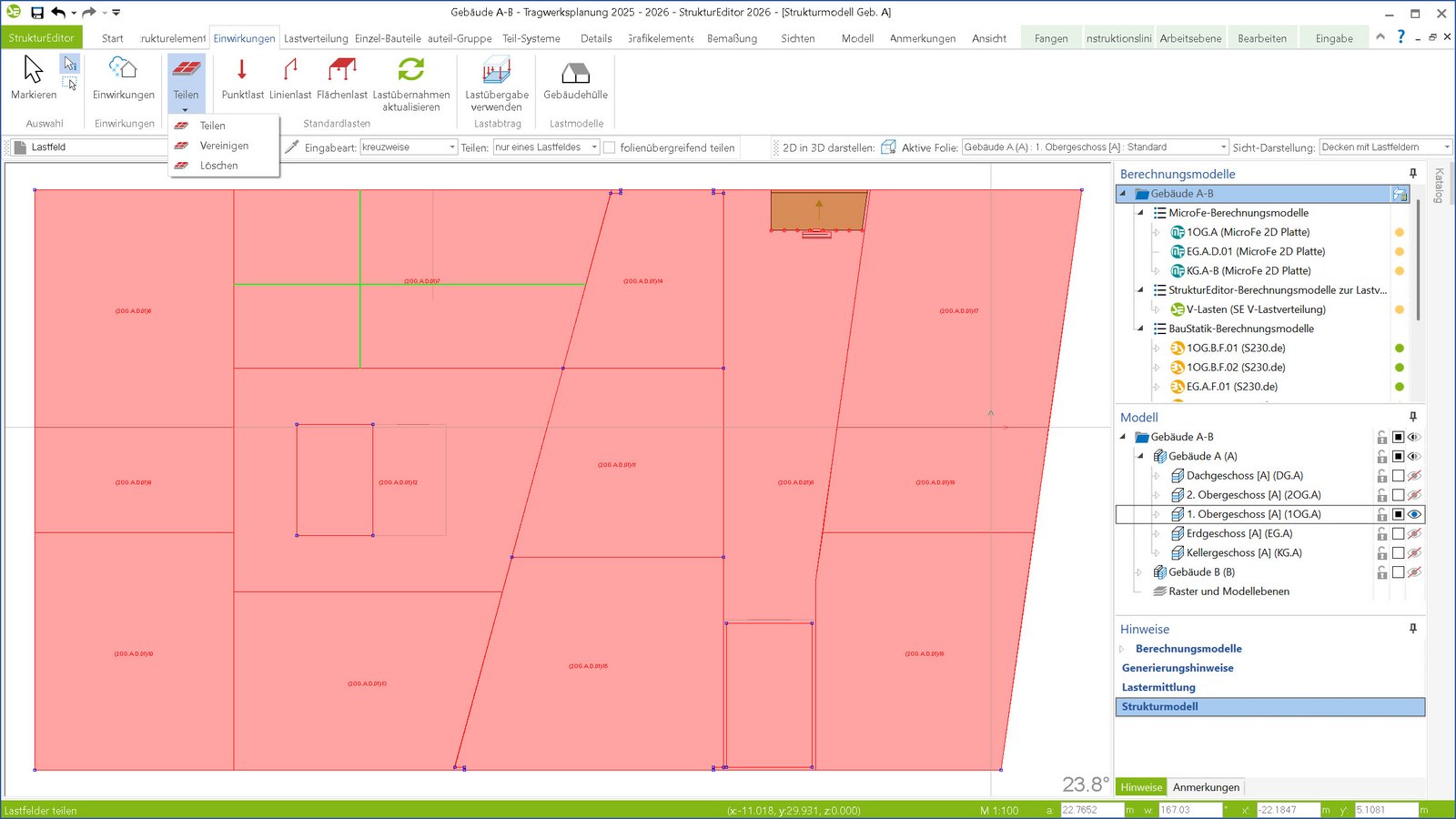The image size is (1456, 819).
Task: Open the Lastermittlung hint link
Action: [x=1158, y=687]
